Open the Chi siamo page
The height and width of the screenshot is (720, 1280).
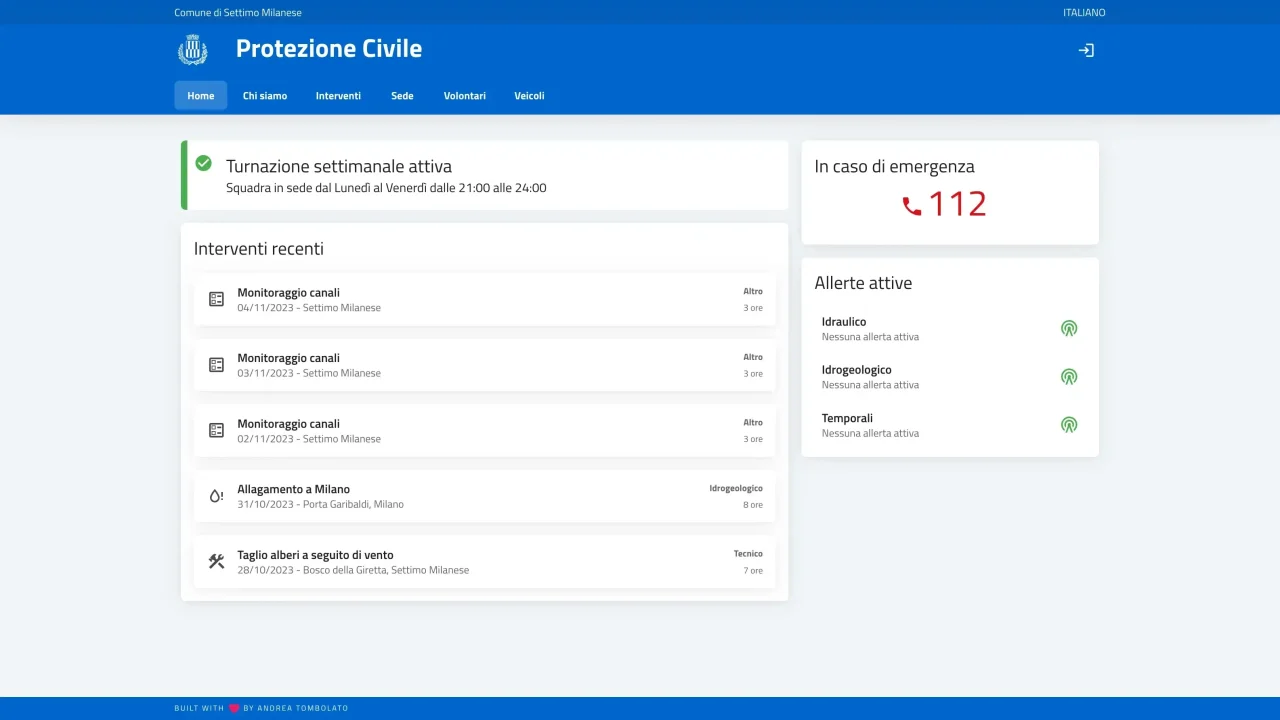(x=265, y=96)
